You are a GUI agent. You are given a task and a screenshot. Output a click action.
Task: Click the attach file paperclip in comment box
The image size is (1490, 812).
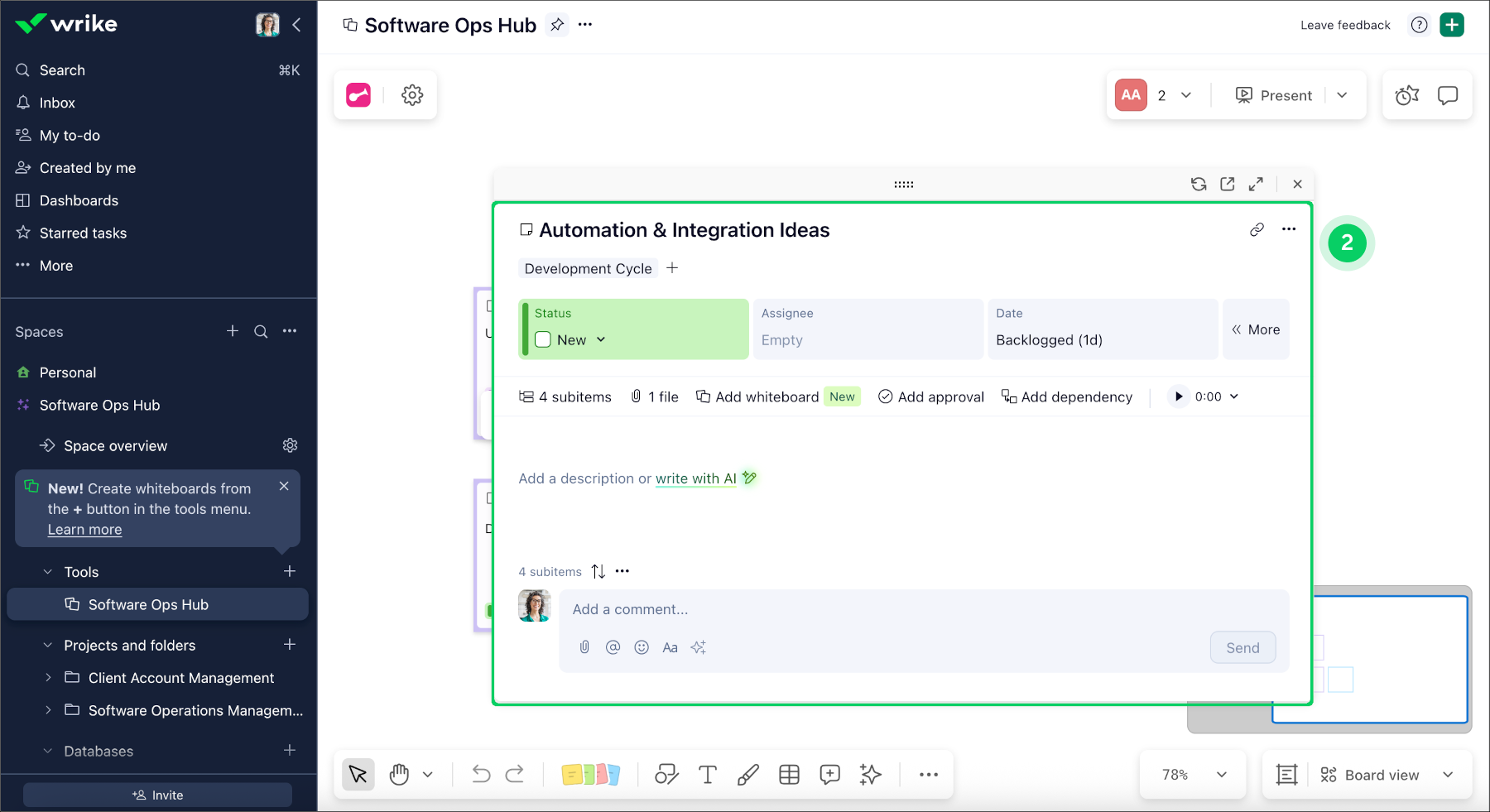584,647
